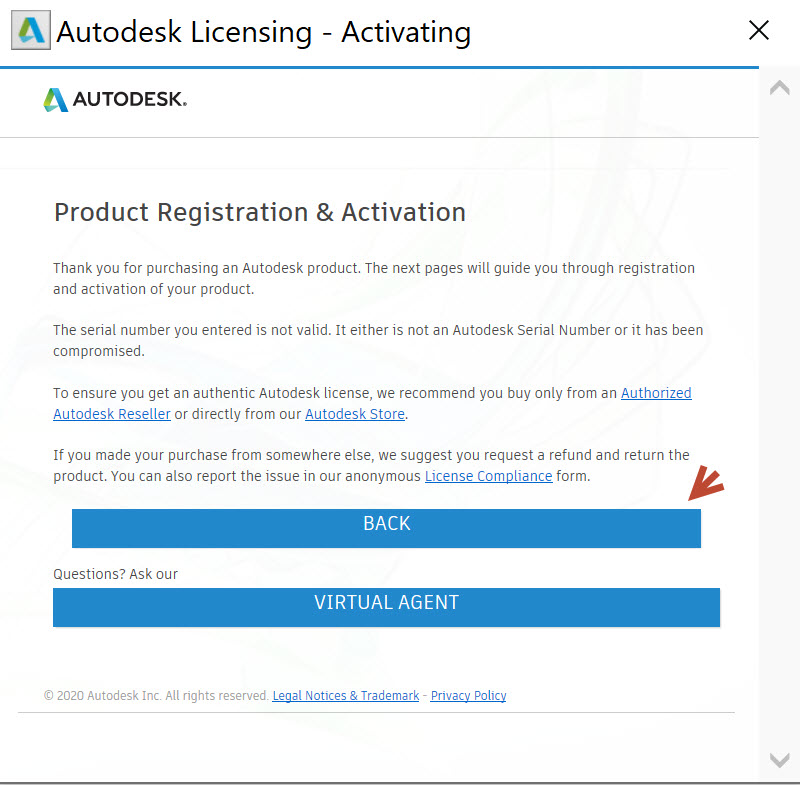Click the scrollbar track on the right edge

pos(779,420)
